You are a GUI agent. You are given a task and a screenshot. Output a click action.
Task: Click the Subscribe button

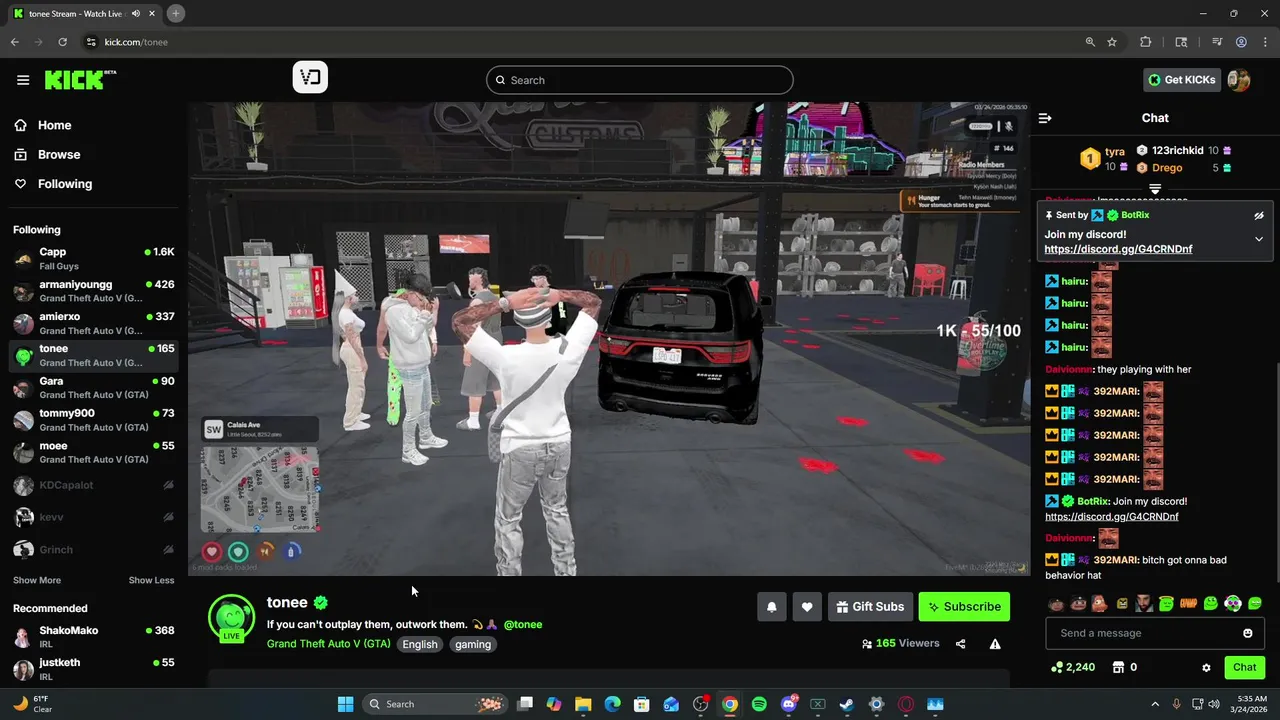tap(964, 607)
